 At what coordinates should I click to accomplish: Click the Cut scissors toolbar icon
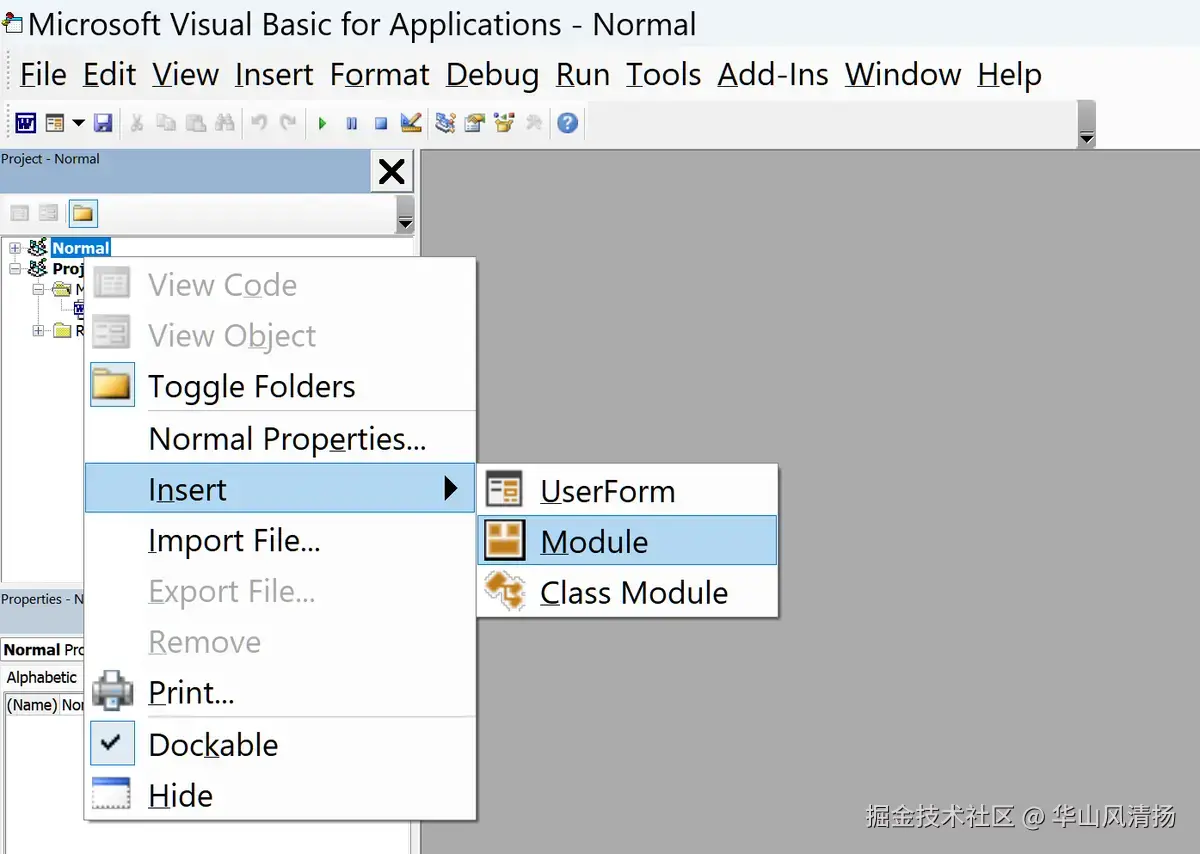click(x=137, y=123)
